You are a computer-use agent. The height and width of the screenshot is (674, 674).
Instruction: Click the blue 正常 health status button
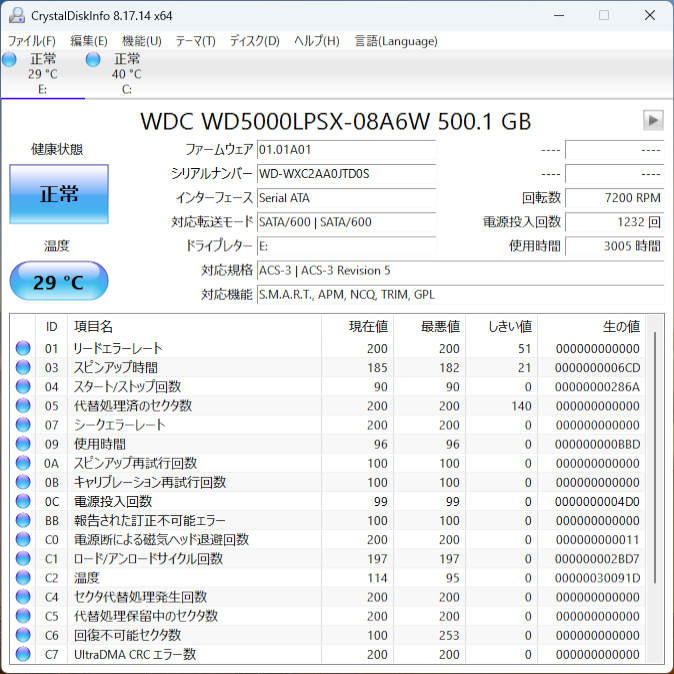point(59,194)
